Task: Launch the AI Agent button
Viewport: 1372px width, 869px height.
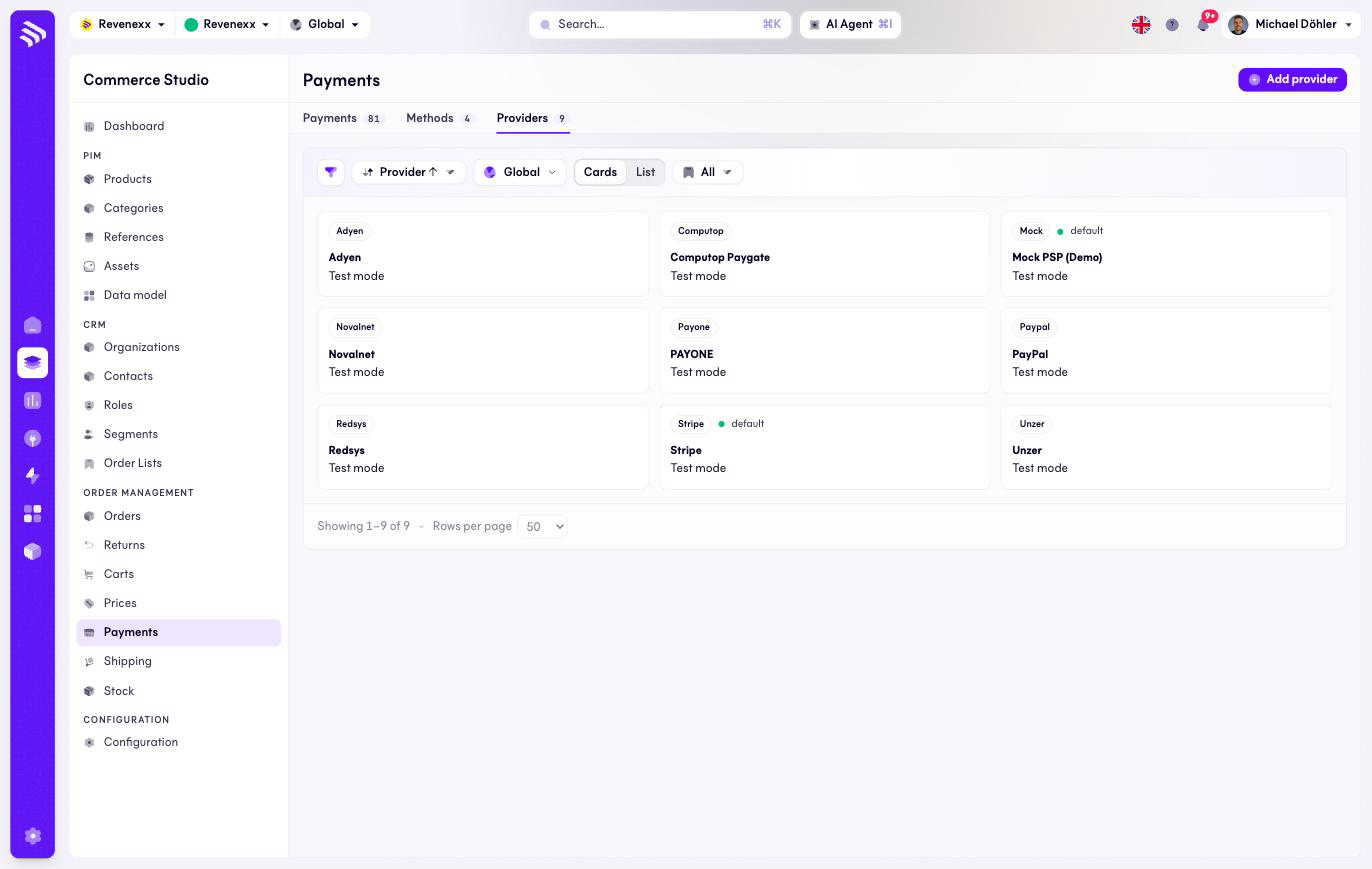Action: click(850, 24)
